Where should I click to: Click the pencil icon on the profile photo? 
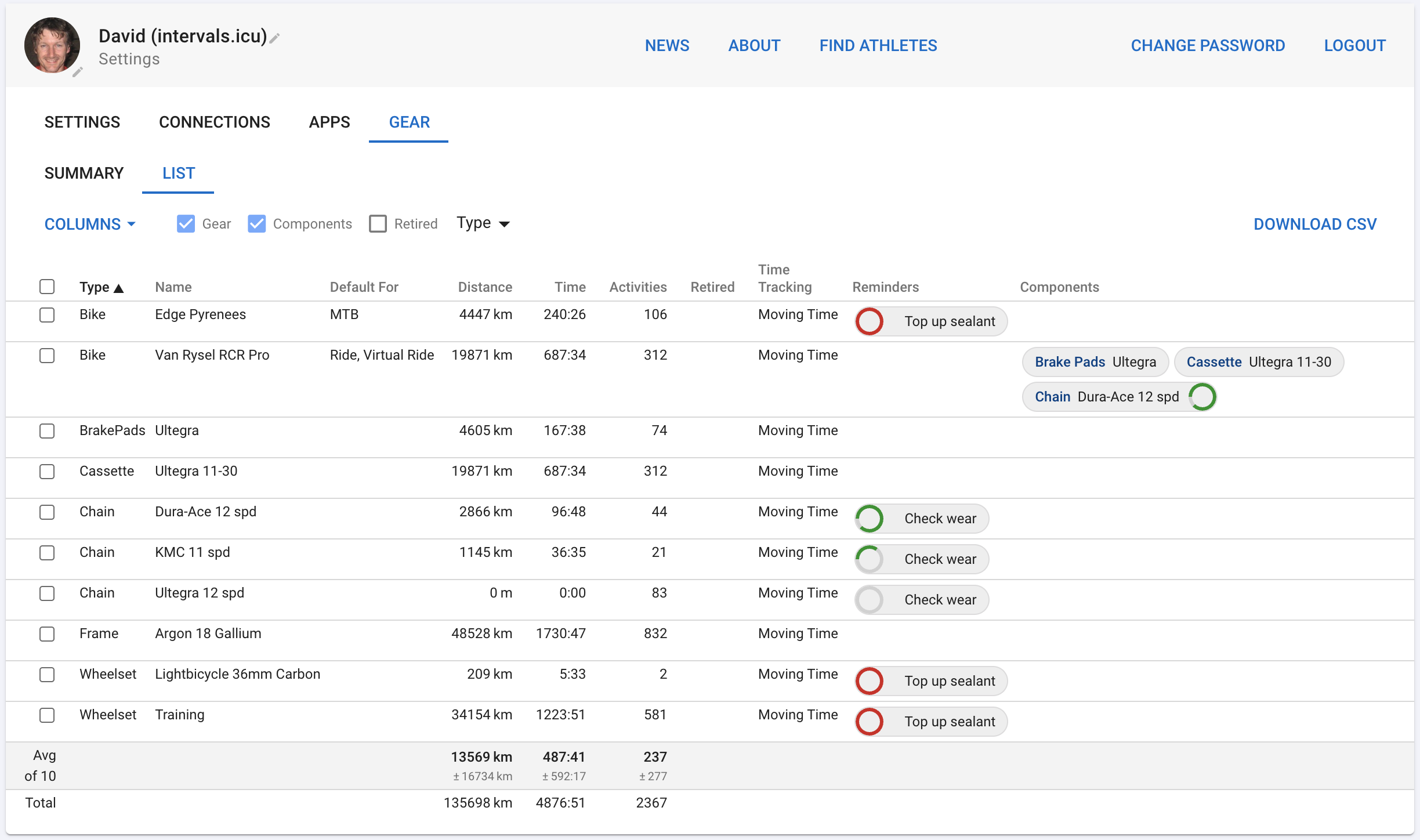tap(77, 72)
